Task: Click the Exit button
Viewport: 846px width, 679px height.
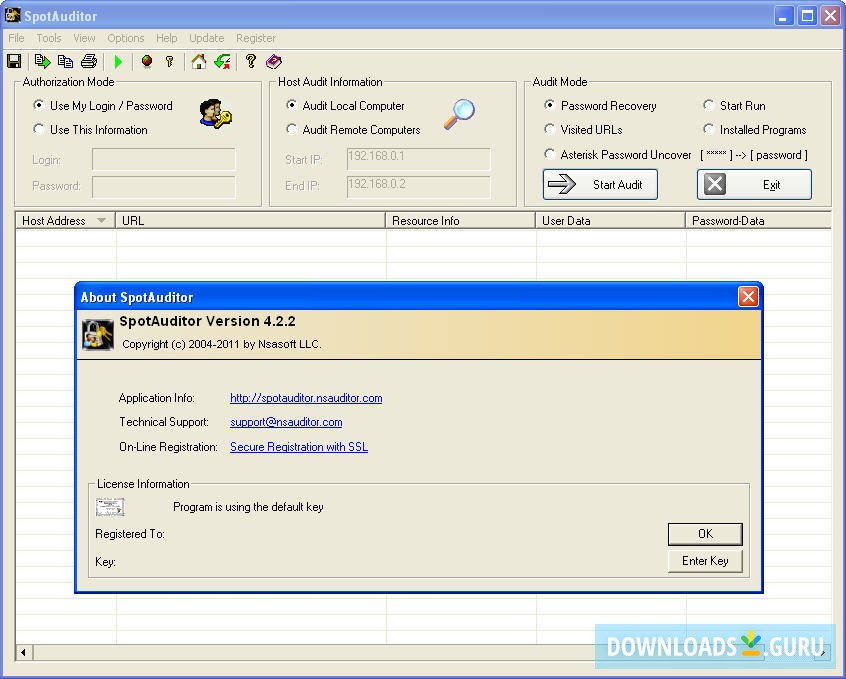Action: tap(754, 185)
